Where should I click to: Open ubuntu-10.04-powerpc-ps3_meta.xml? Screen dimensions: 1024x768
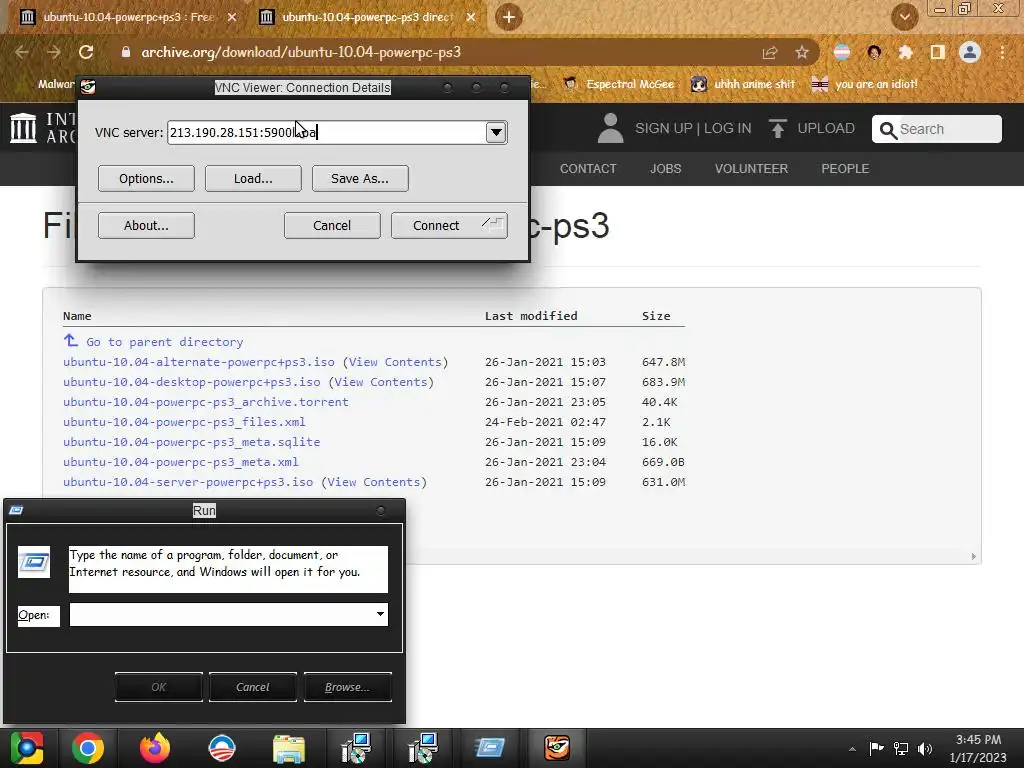181,462
